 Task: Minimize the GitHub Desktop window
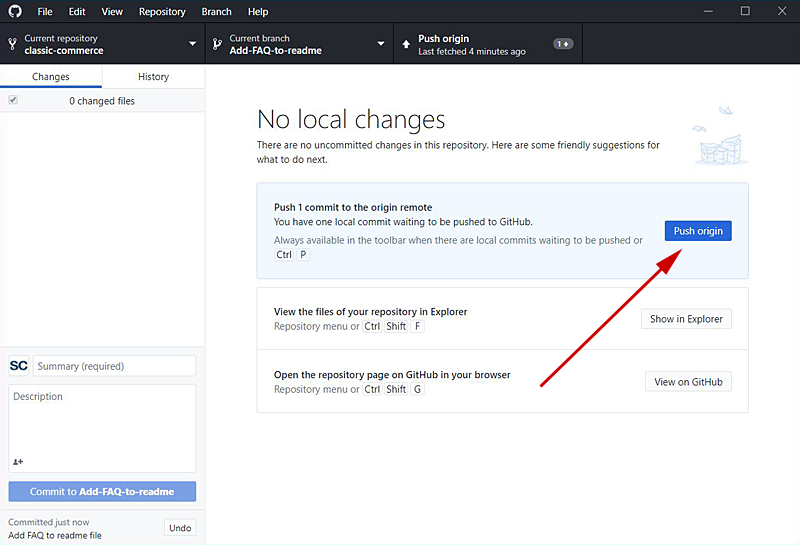[x=708, y=11]
